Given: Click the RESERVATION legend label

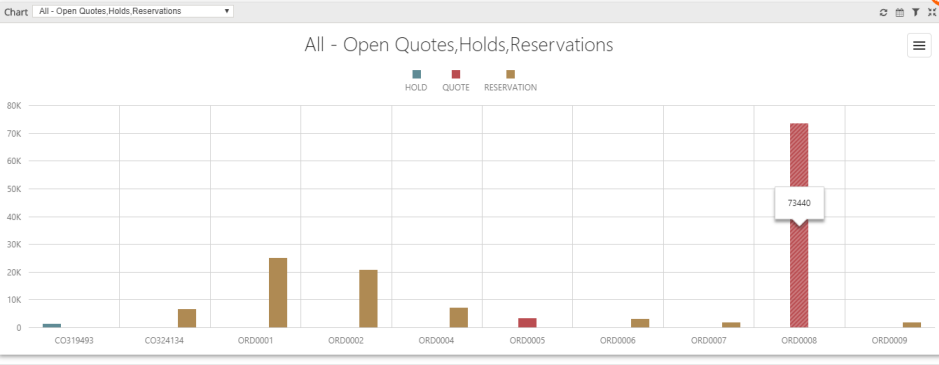Looking at the screenshot, I should coord(510,88).
